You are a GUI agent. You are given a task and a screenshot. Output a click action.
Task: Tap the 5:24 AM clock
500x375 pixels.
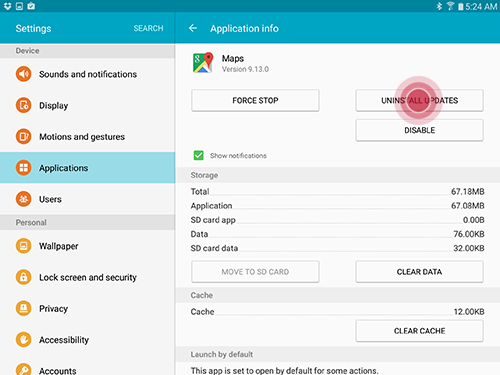[481, 6]
